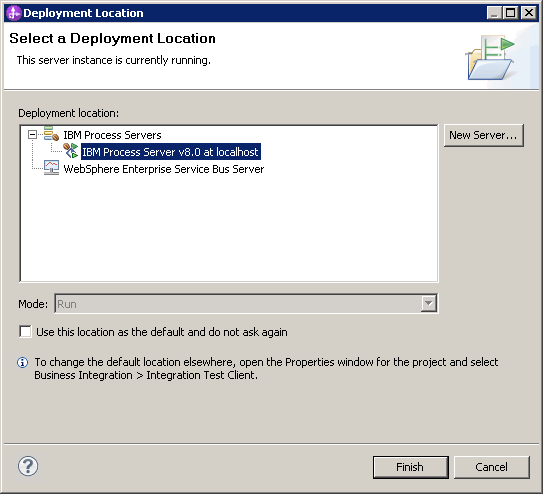Close the Deployment Location window
The width and height of the screenshot is (543, 494).
click(x=529, y=13)
